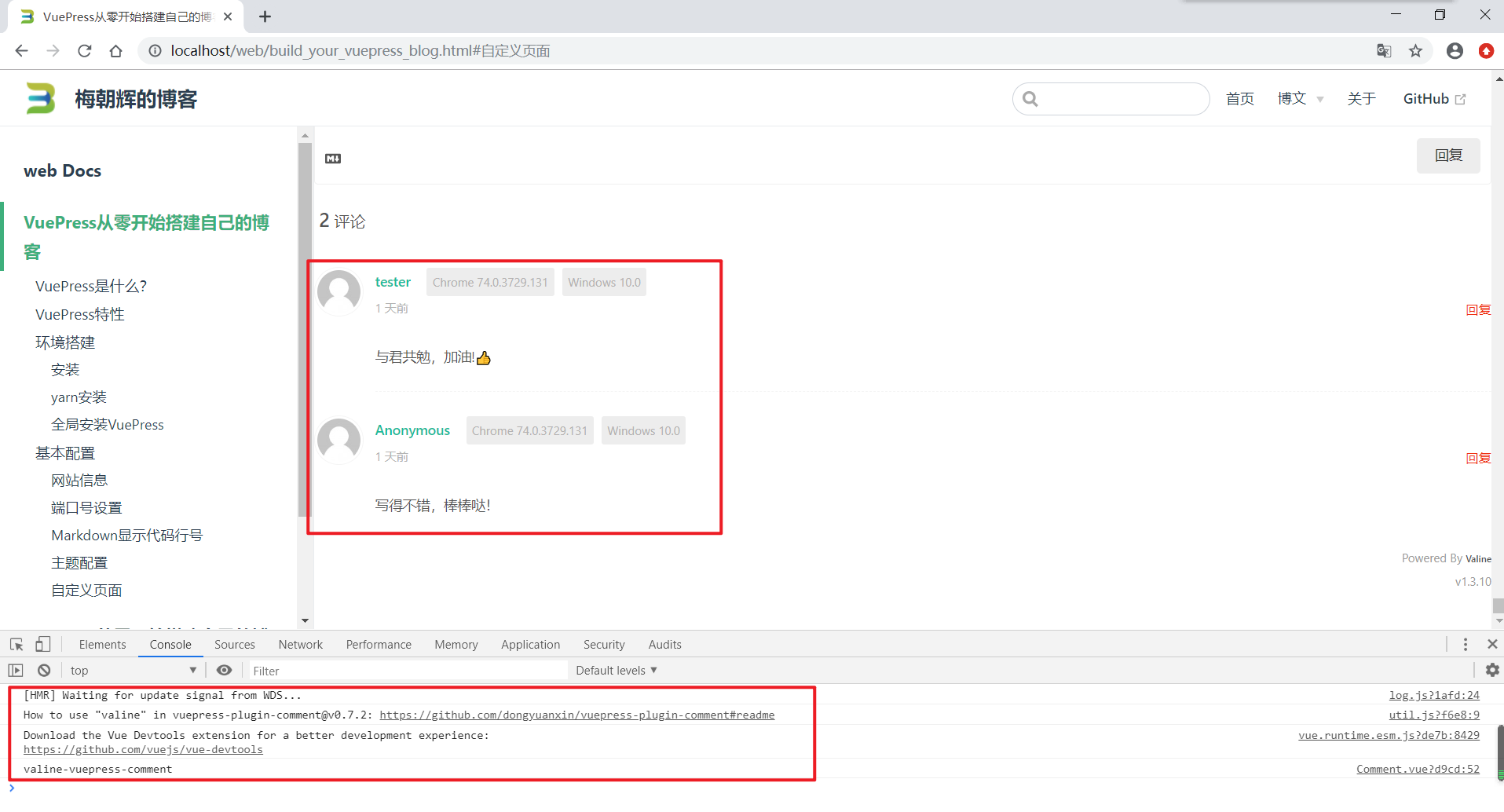Image resolution: width=1504 pixels, height=812 pixels.
Task: Close the DevTools panel
Action: click(1492, 645)
